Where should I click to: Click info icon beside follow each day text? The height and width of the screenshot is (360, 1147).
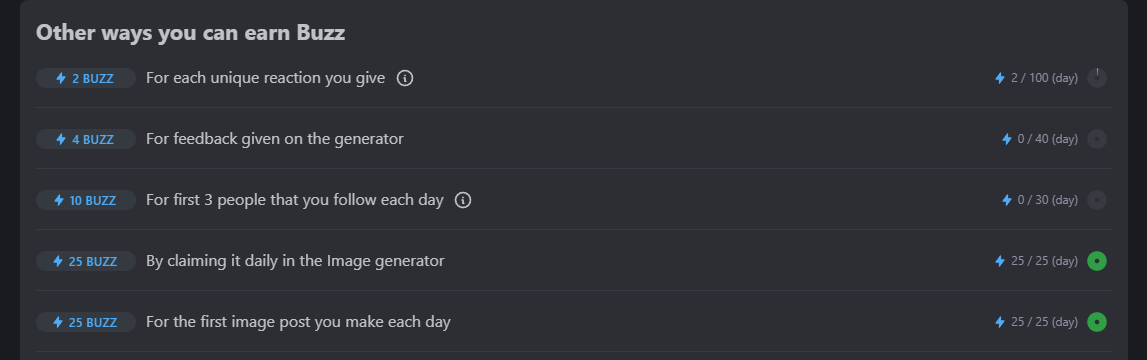click(x=462, y=200)
